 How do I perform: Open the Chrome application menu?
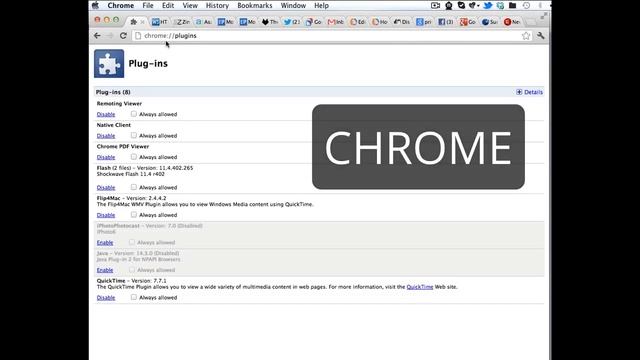pyautogui.click(x=120, y=6)
